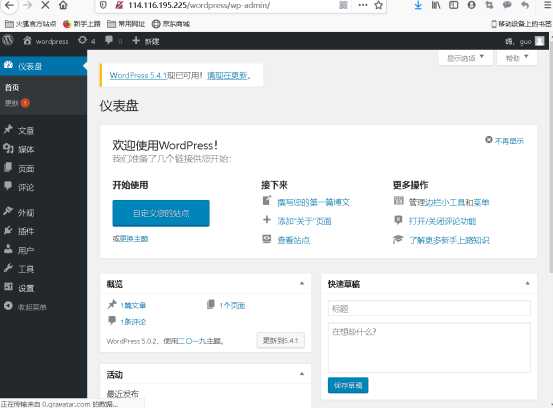Click the 请现在更新 link
The width and height of the screenshot is (553, 409).
[x=228, y=75]
